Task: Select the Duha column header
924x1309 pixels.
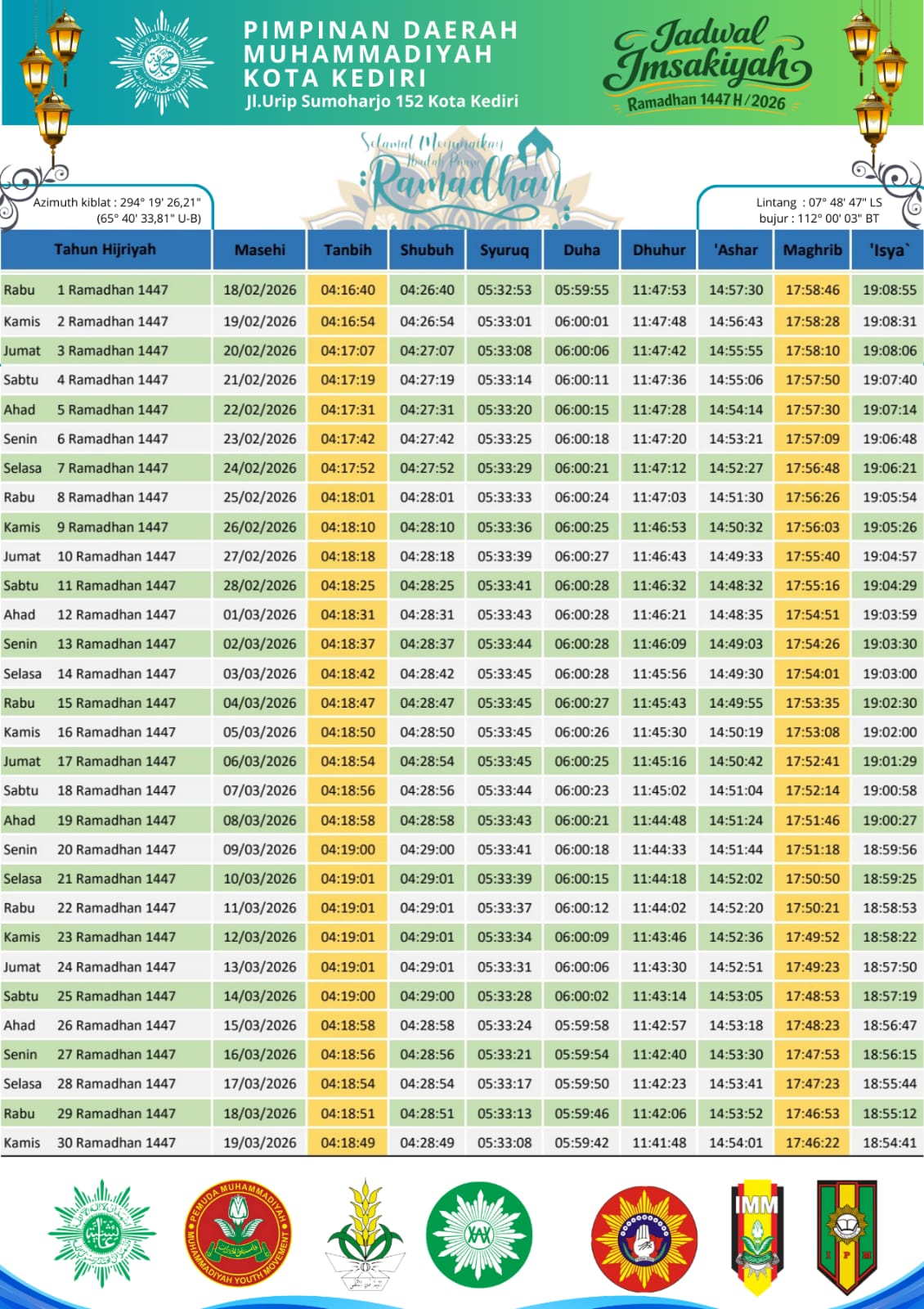Action: pyautogui.click(x=581, y=250)
